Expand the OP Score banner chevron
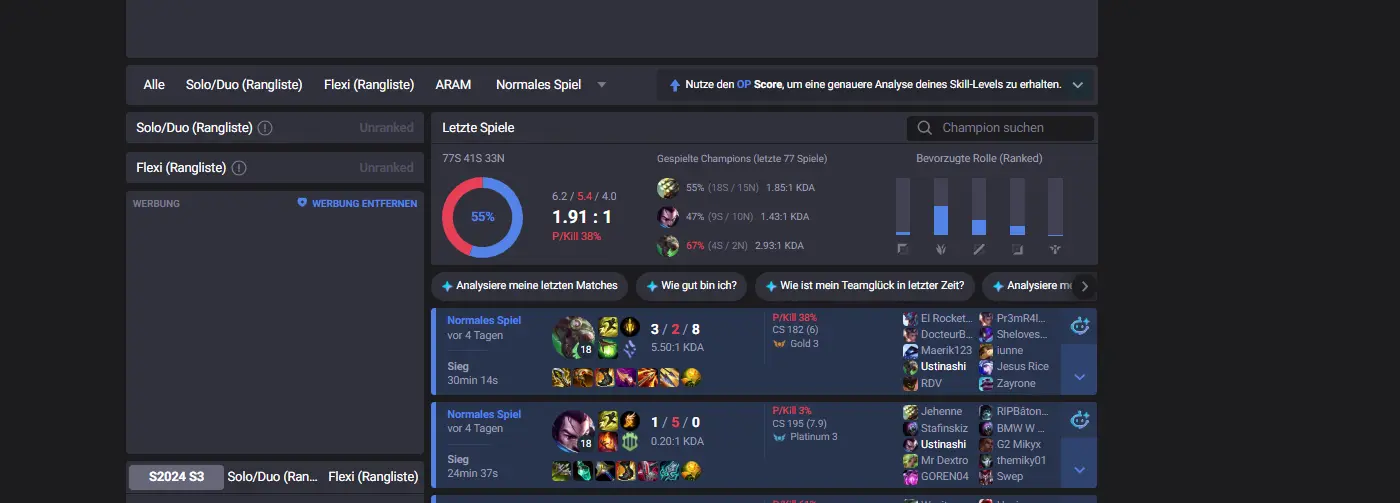This screenshot has height=503, width=1400. coord(1078,85)
